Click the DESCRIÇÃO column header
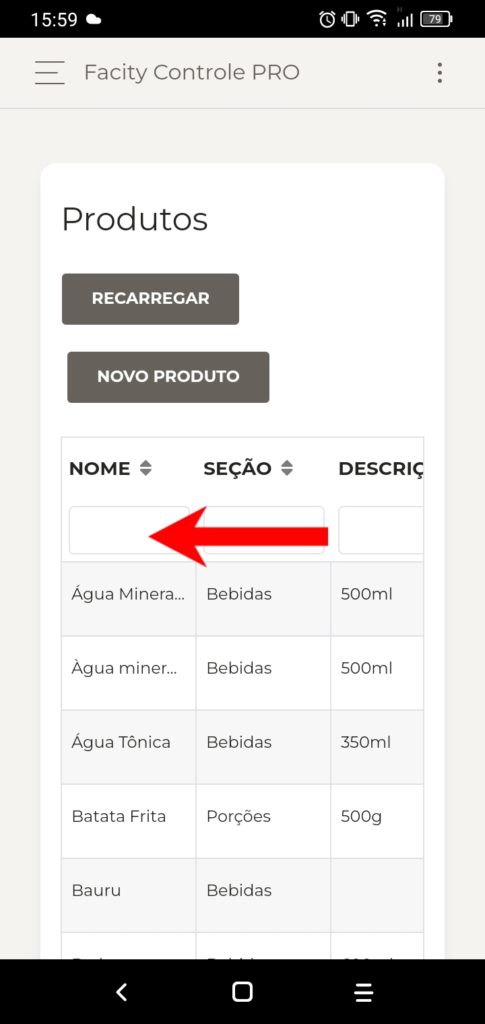This screenshot has width=485, height=1024. tap(381, 468)
